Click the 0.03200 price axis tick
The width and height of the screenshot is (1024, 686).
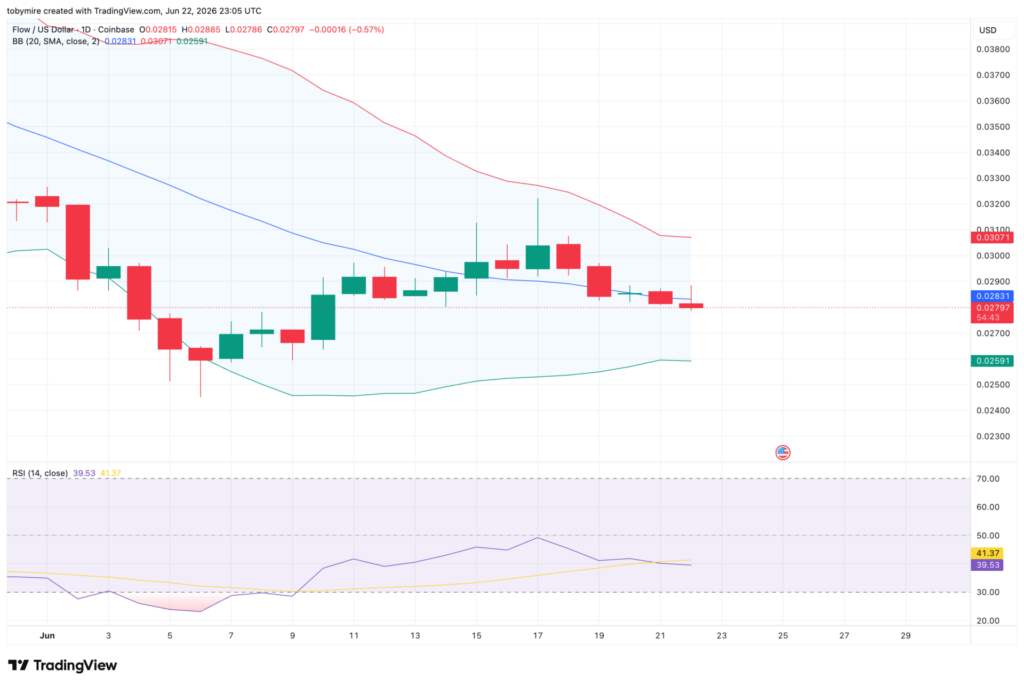click(993, 204)
